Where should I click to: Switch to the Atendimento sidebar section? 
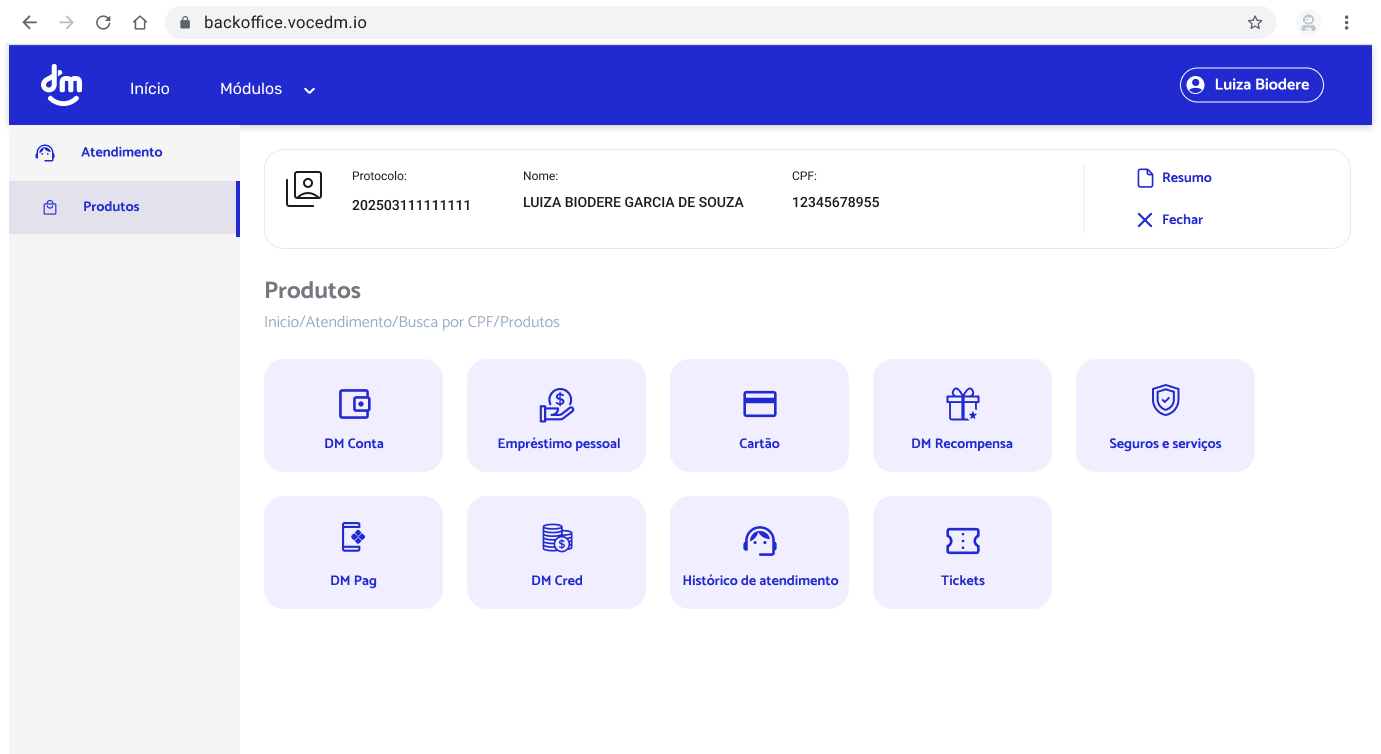(121, 152)
